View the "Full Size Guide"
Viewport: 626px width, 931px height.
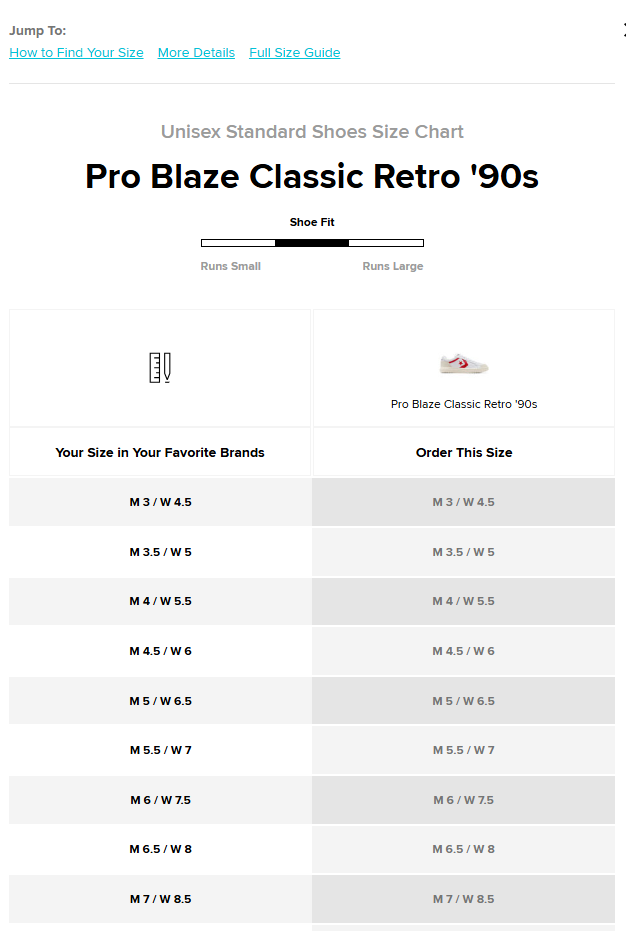tap(294, 52)
